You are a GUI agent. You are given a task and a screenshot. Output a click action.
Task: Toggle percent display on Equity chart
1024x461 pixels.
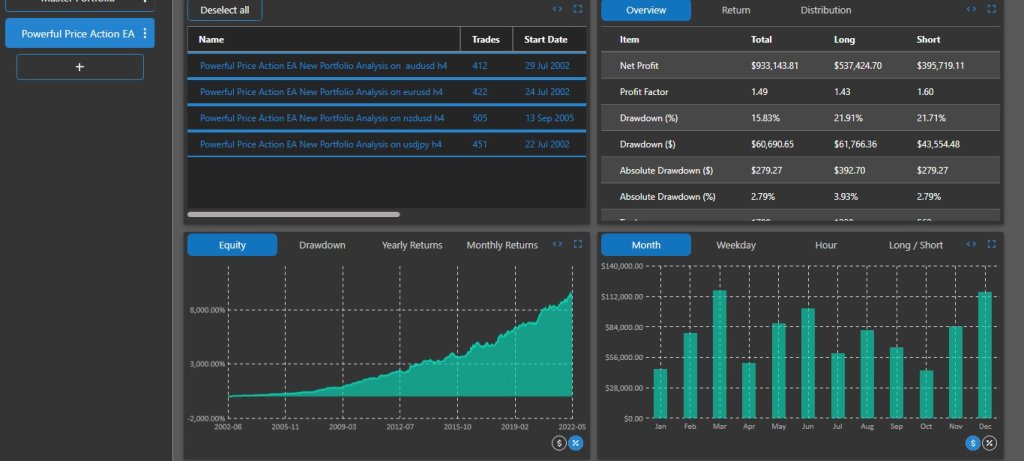coord(576,443)
